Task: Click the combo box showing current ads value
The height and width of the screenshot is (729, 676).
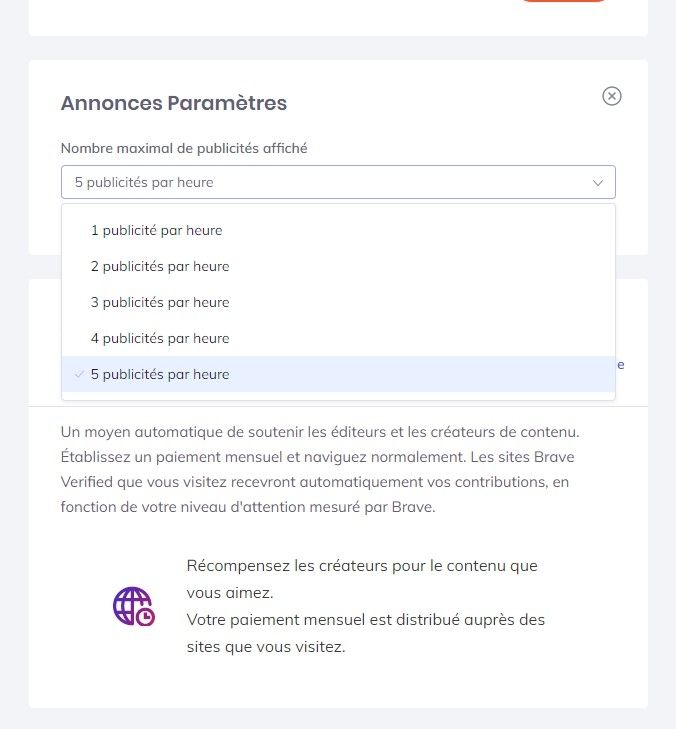Action: tap(338, 182)
